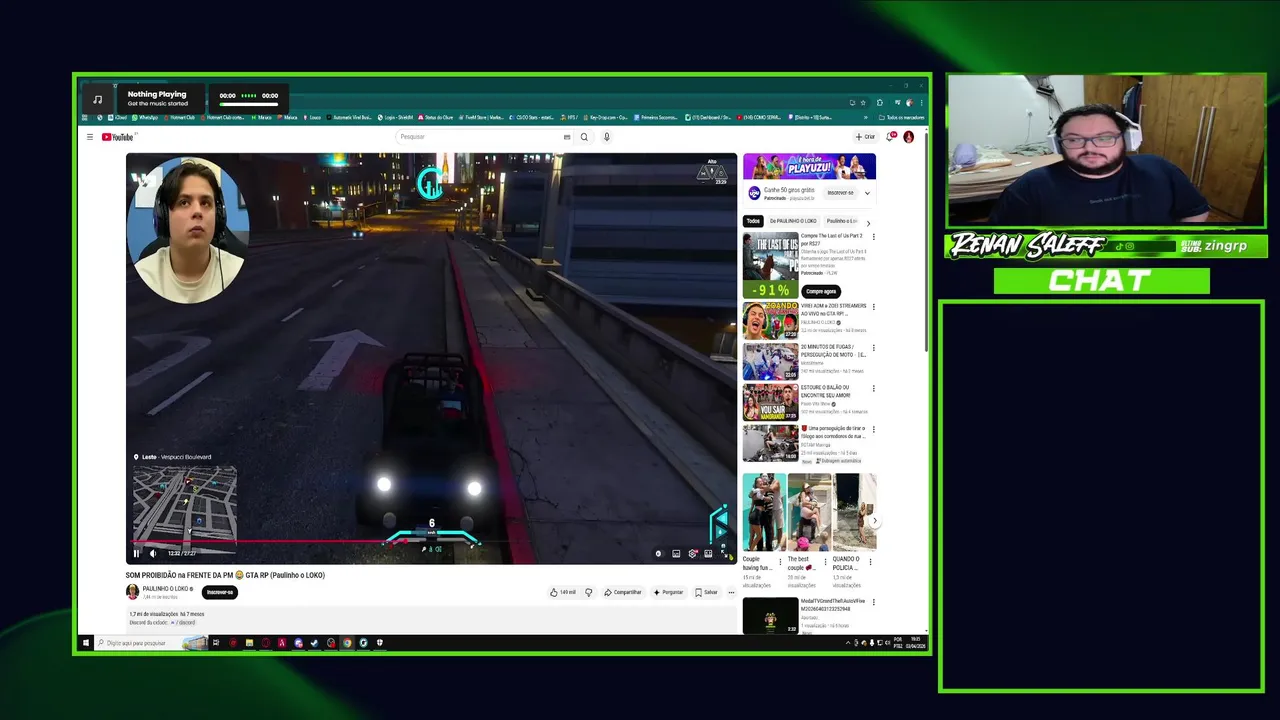The image size is (1280, 720).
Task: Open player settings gear icon
Action: click(692, 553)
